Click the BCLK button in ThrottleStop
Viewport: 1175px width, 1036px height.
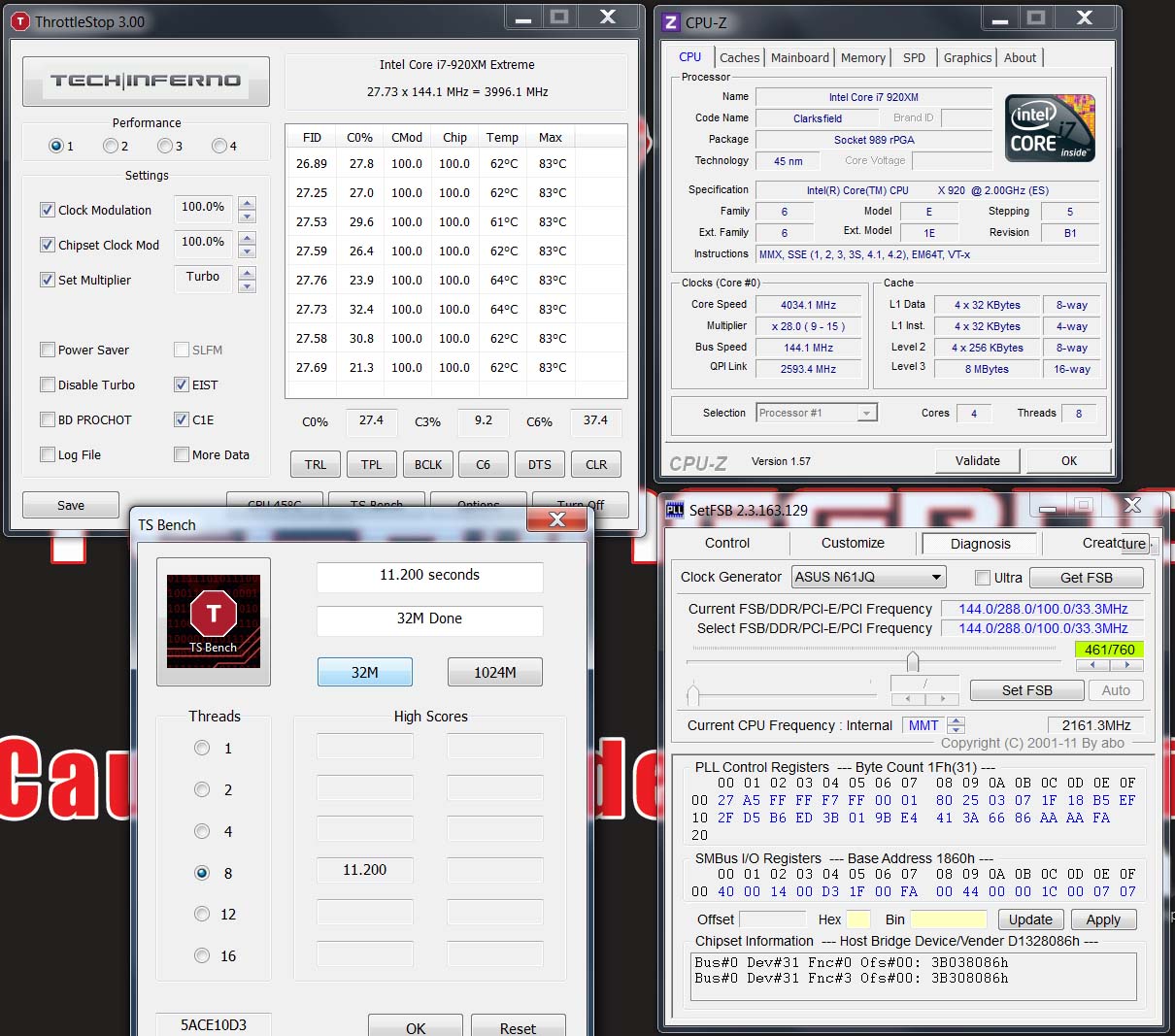pyautogui.click(x=428, y=464)
